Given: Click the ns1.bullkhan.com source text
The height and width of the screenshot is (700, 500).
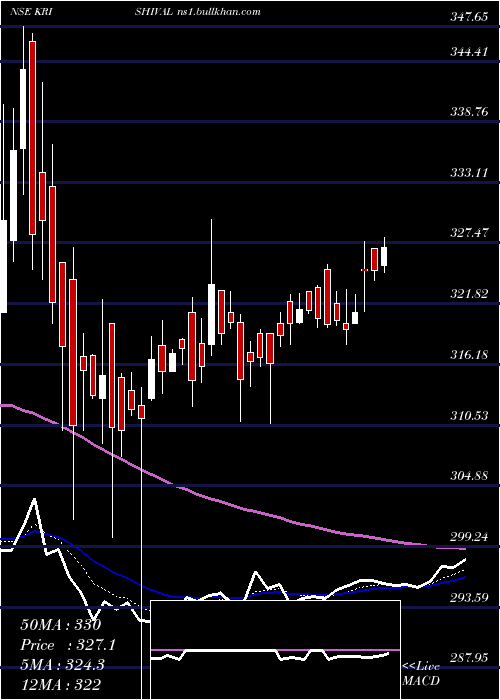Looking at the screenshot, I should [218, 12].
